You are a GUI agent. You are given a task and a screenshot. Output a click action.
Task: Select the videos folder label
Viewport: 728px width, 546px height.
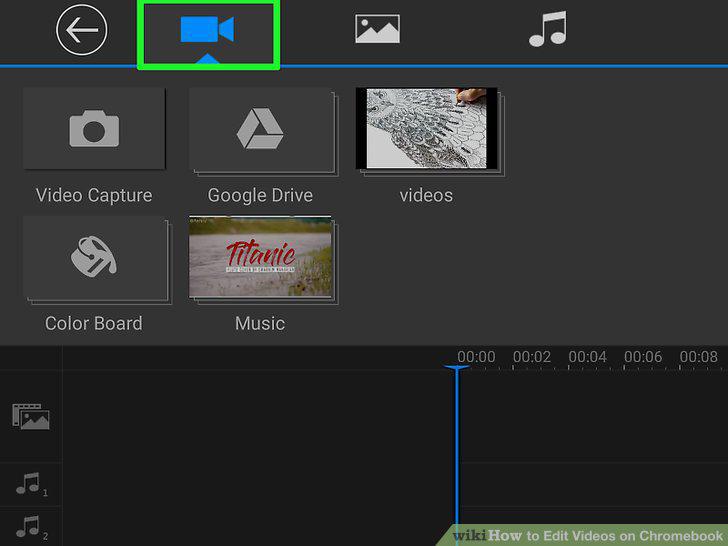[426, 195]
